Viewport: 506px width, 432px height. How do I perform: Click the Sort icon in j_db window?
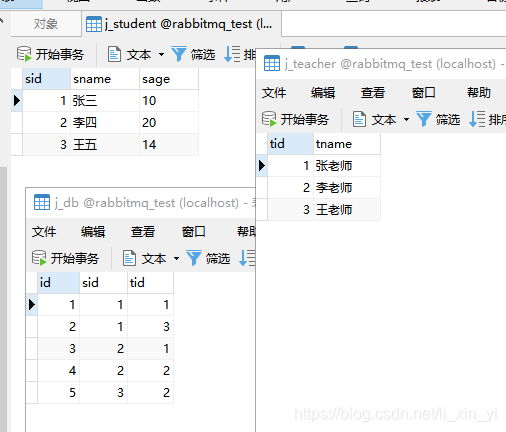coord(247,258)
